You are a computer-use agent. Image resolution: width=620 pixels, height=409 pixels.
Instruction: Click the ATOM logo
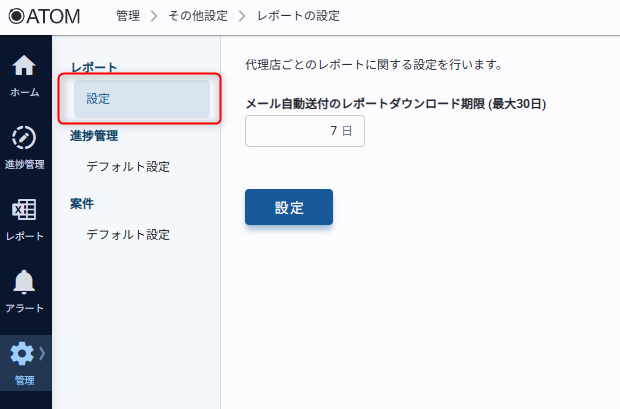pyautogui.click(x=44, y=16)
